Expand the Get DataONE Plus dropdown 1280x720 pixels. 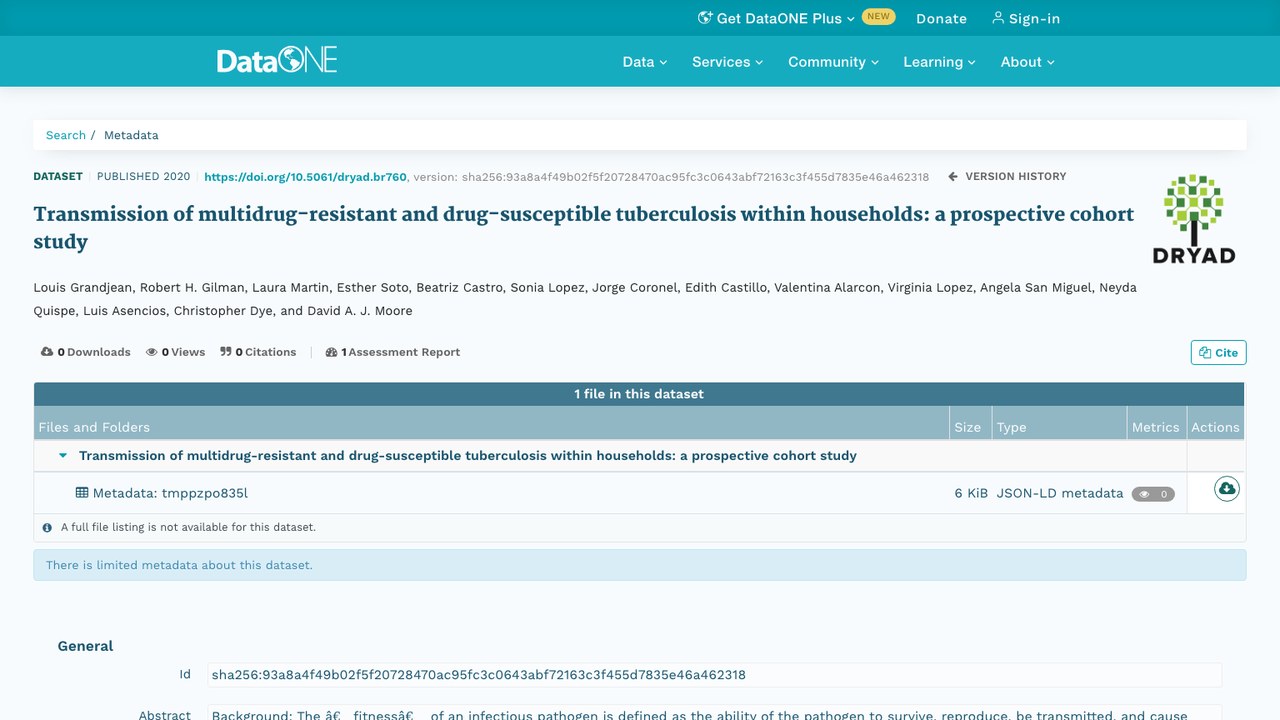pyautogui.click(x=776, y=18)
